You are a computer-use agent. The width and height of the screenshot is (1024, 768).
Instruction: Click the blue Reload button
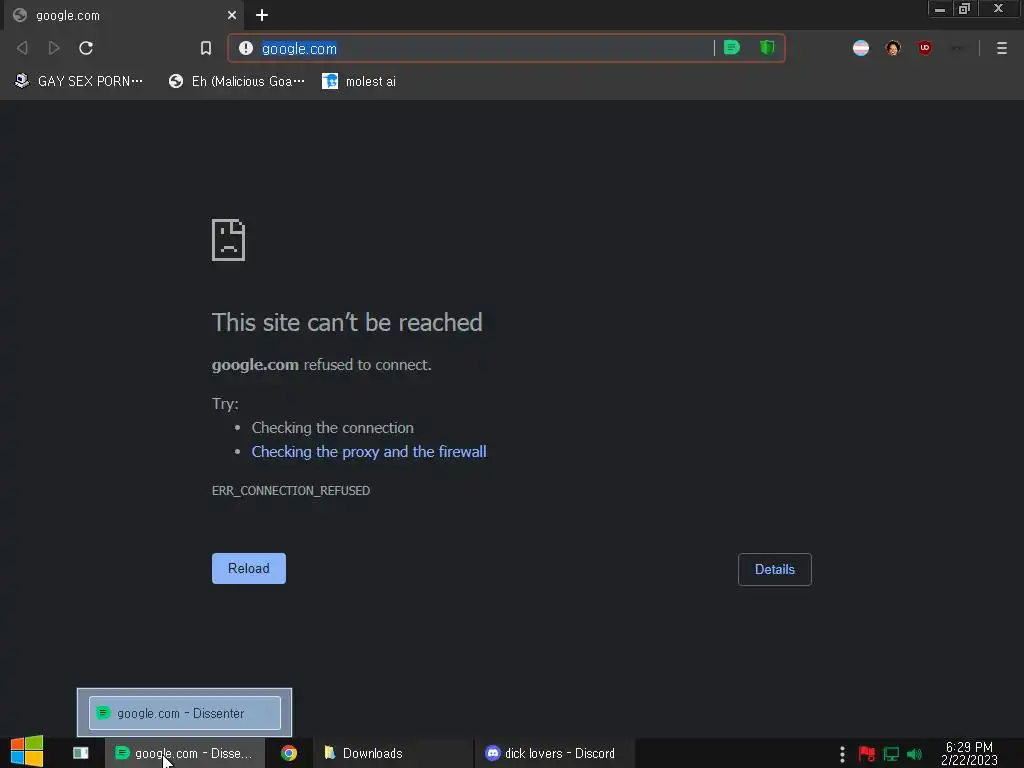(249, 568)
